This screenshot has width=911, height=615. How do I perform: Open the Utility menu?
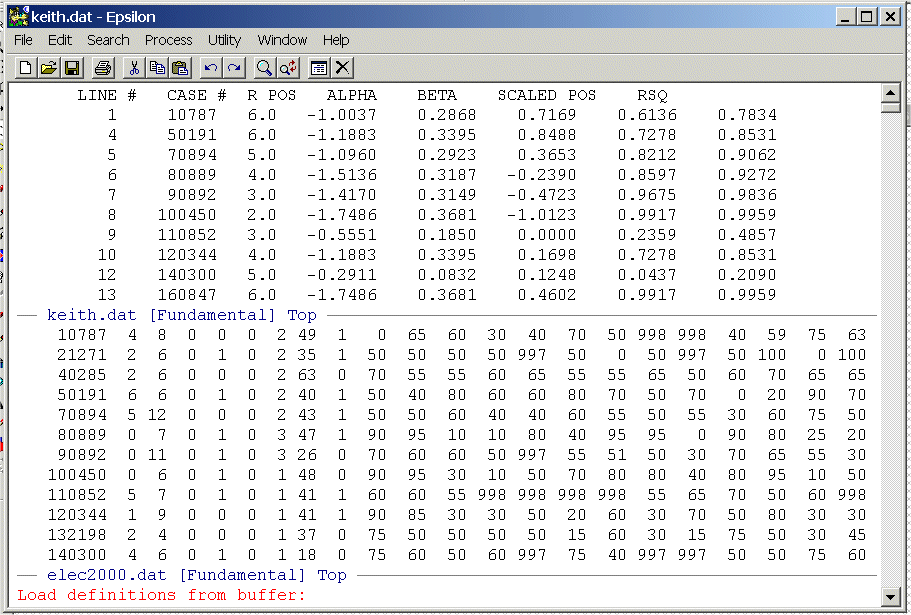point(224,40)
